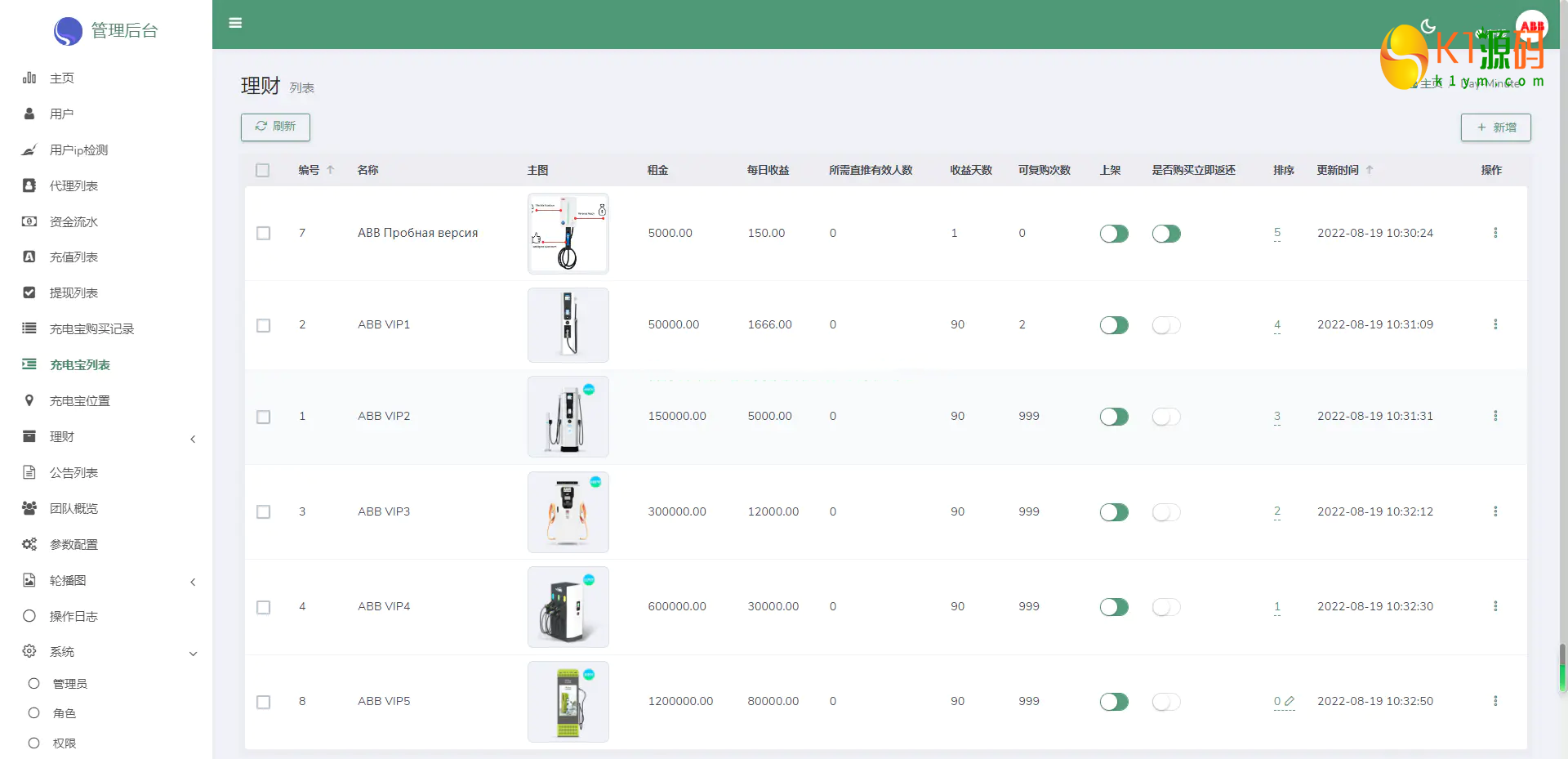The width and height of the screenshot is (1568, 759).
Task: Toggle select-all checkbox in table header
Action: click(x=262, y=170)
